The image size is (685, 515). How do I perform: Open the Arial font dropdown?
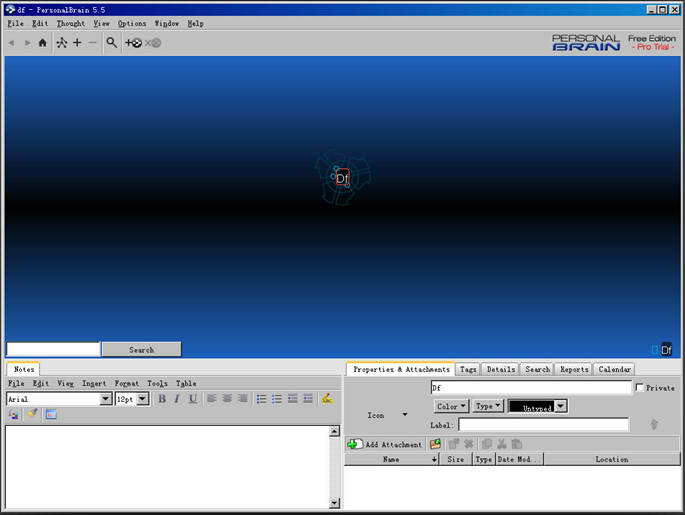point(106,399)
